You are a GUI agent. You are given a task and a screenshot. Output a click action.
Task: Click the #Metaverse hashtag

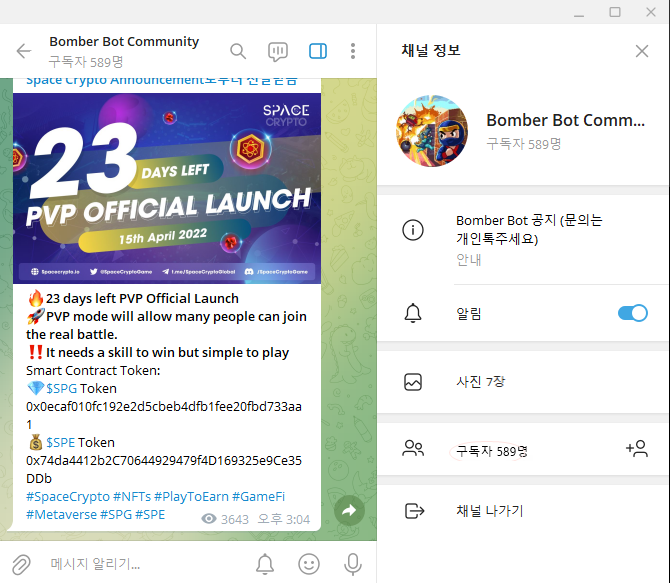pos(62,515)
